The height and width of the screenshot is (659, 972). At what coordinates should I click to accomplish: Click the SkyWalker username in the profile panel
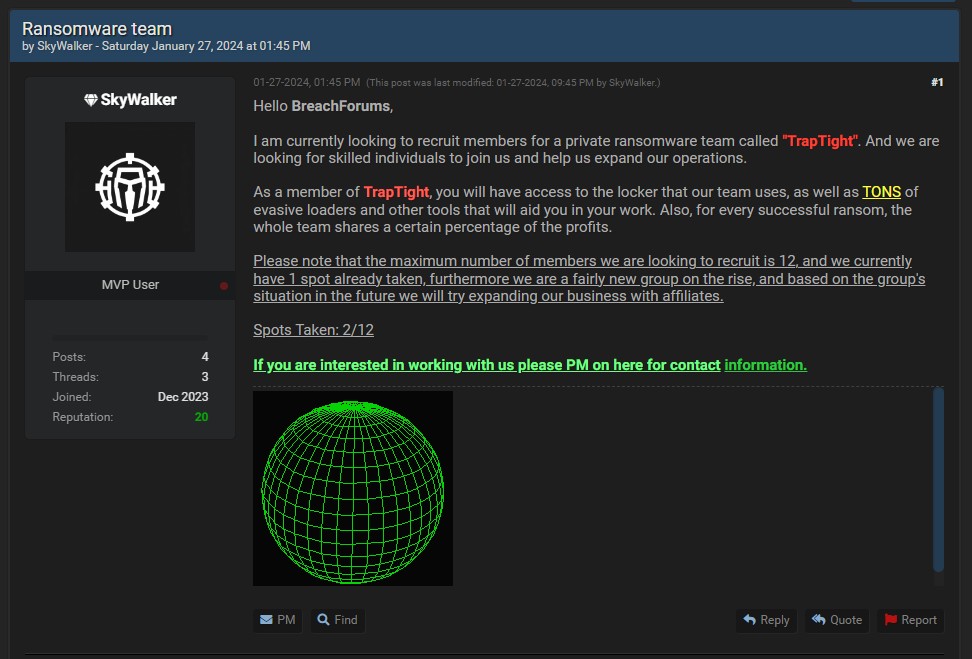[x=138, y=100]
